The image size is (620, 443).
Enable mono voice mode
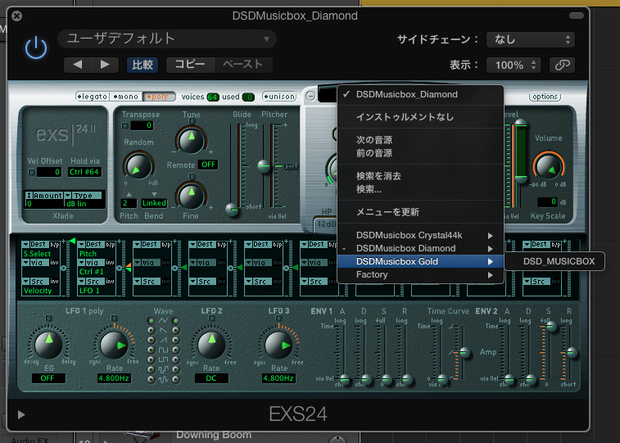(126, 97)
